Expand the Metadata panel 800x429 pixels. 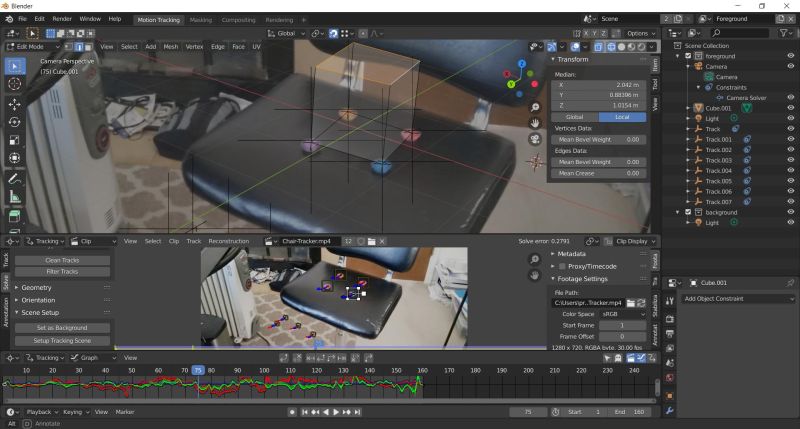(x=571, y=254)
